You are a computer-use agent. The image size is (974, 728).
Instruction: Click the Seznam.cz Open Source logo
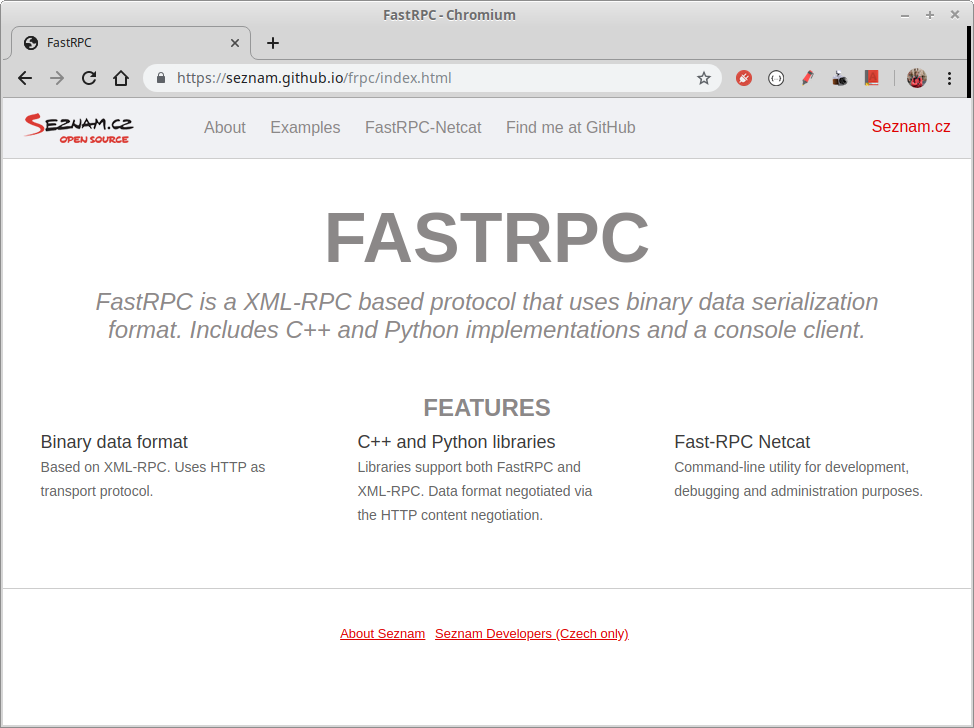tap(79, 128)
